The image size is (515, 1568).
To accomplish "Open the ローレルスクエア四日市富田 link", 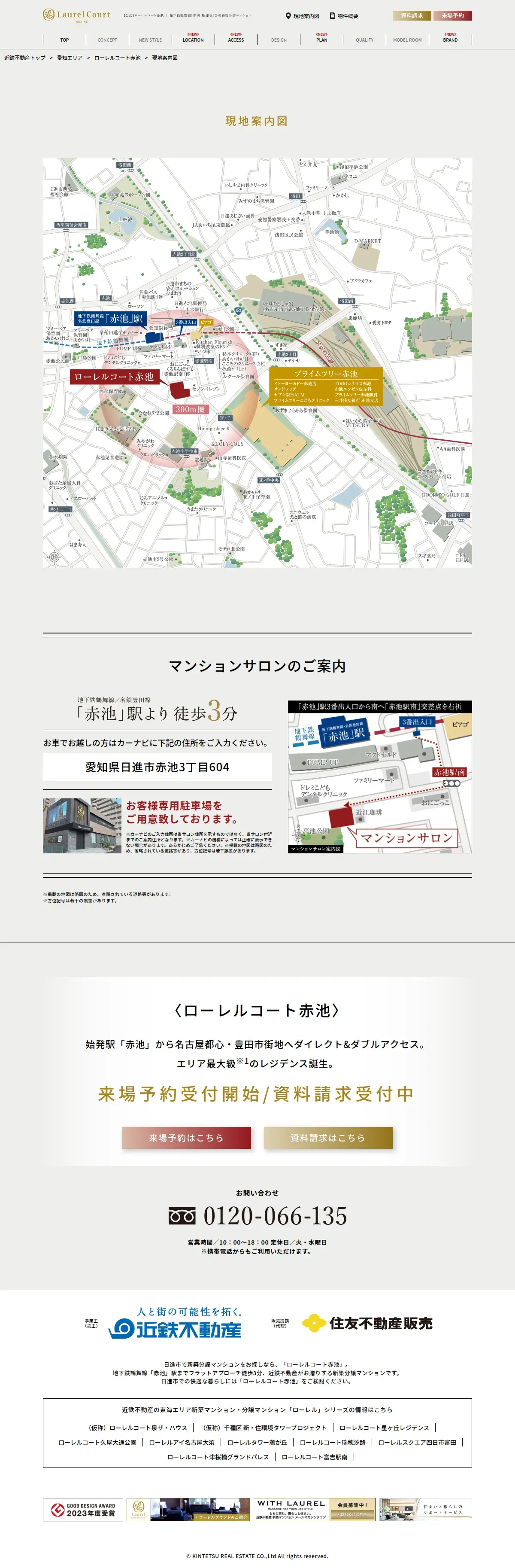I will point(417,1442).
